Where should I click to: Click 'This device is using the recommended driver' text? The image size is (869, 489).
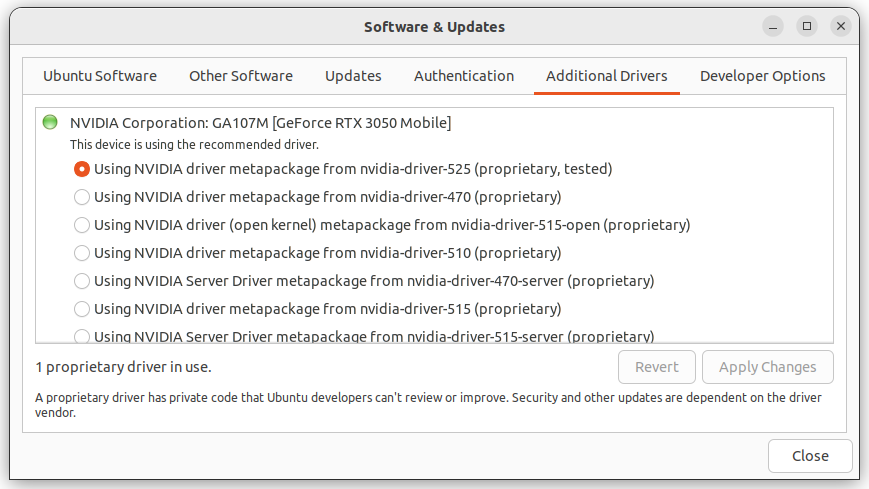194,145
